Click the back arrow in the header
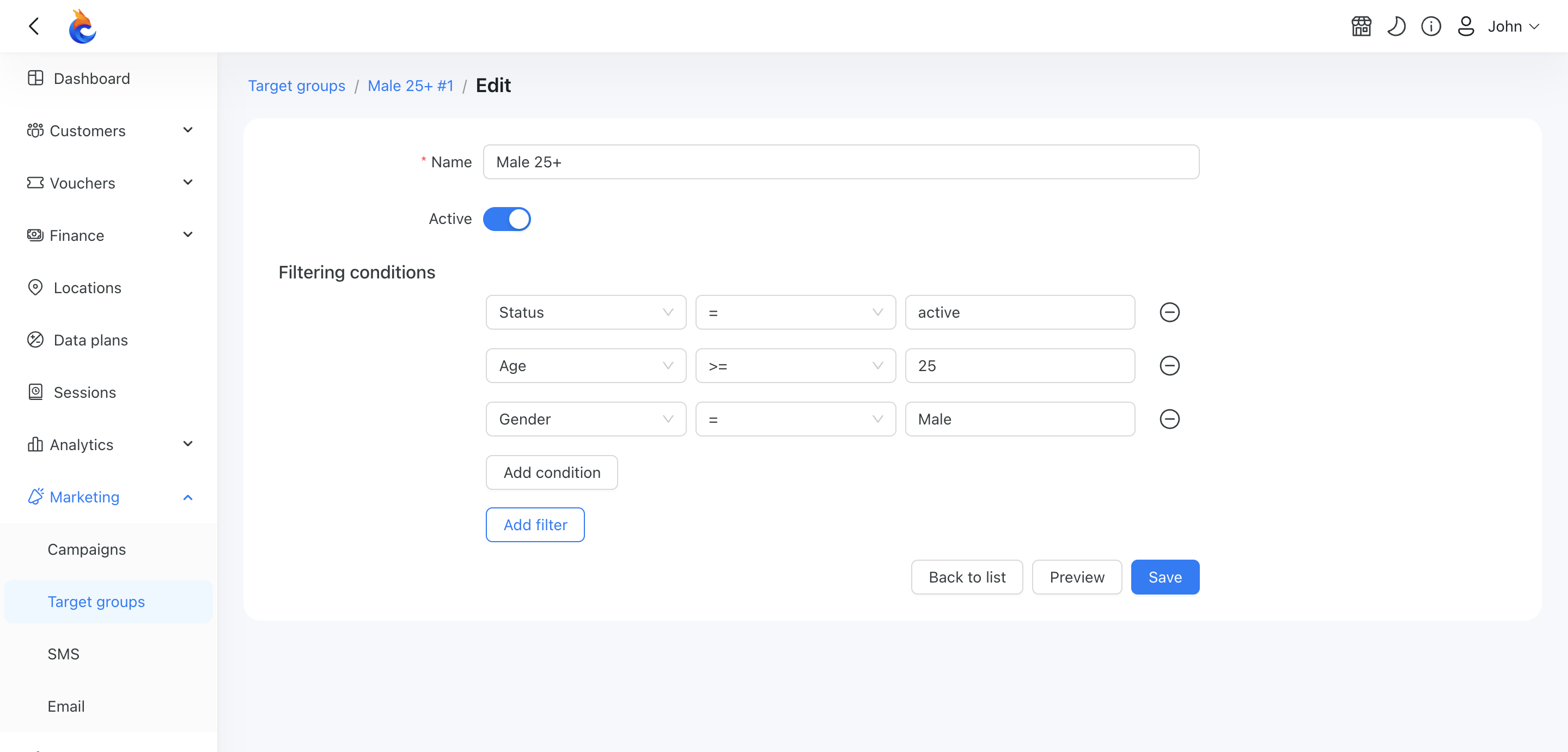Image resolution: width=1568 pixels, height=752 pixels. pos(34,26)
